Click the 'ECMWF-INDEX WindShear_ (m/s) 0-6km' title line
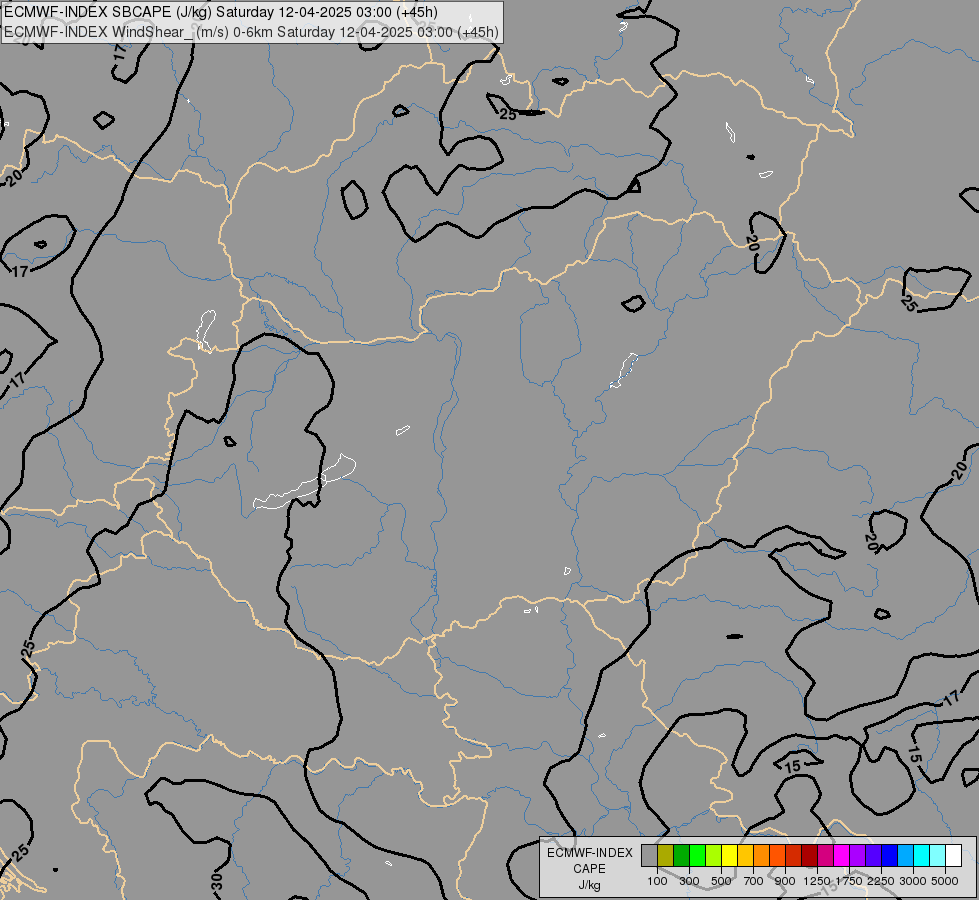Image resolution: width=979 pixels, height=900 pixels. pos(251,32)
